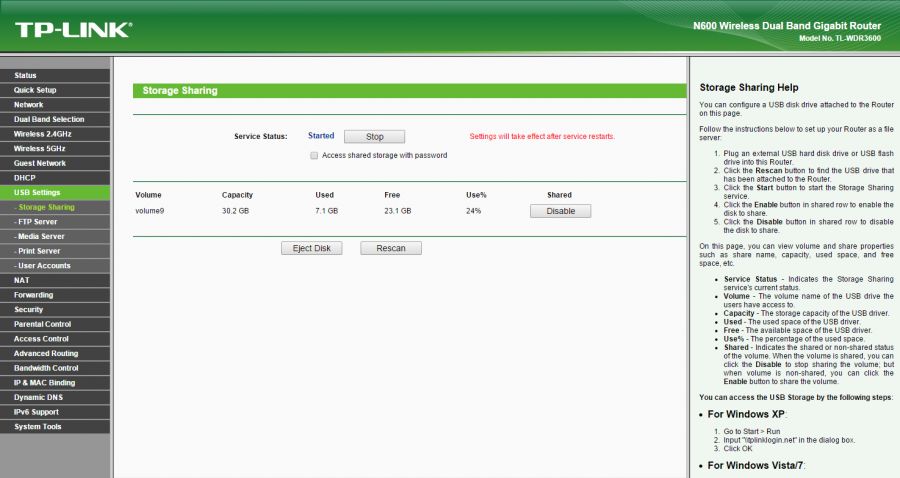This screenshot has width=900, height=478.
Task: Open Network settings in sidebar
Action: tap(29, 104)
